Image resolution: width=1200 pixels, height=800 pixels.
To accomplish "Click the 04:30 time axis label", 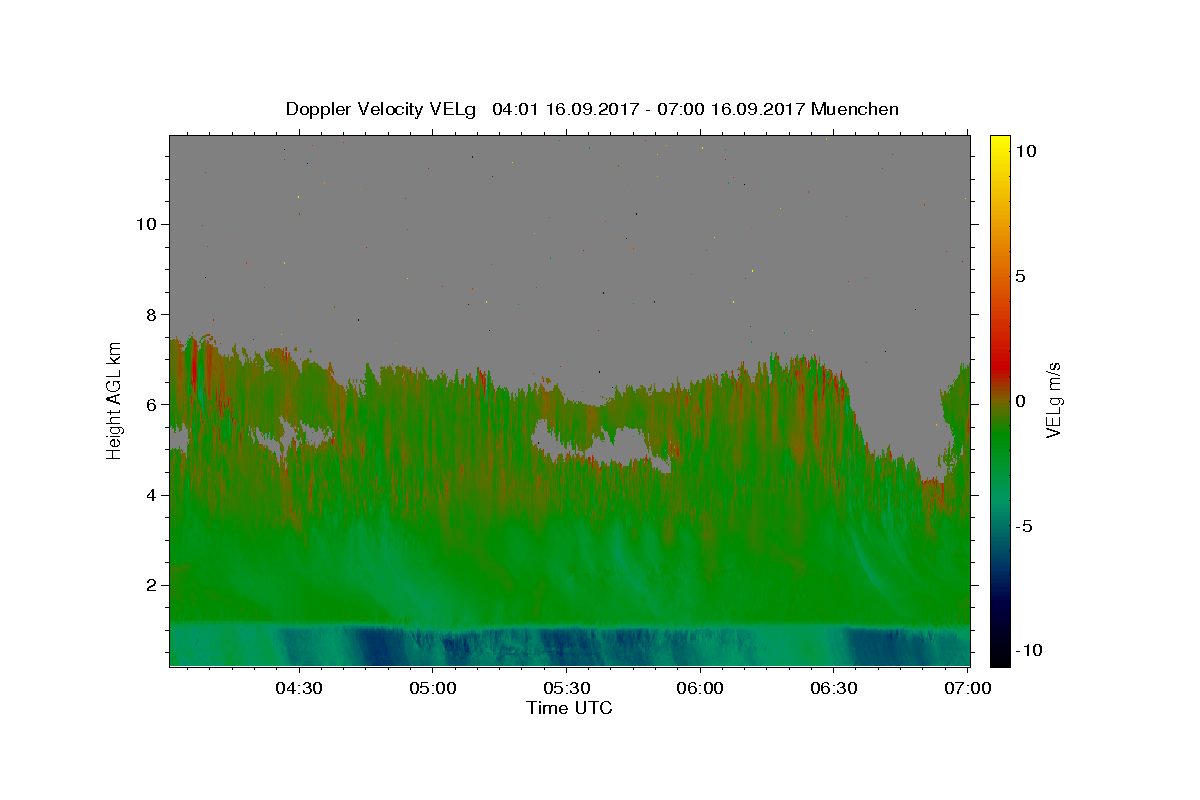I will click(x=299, y=688).
